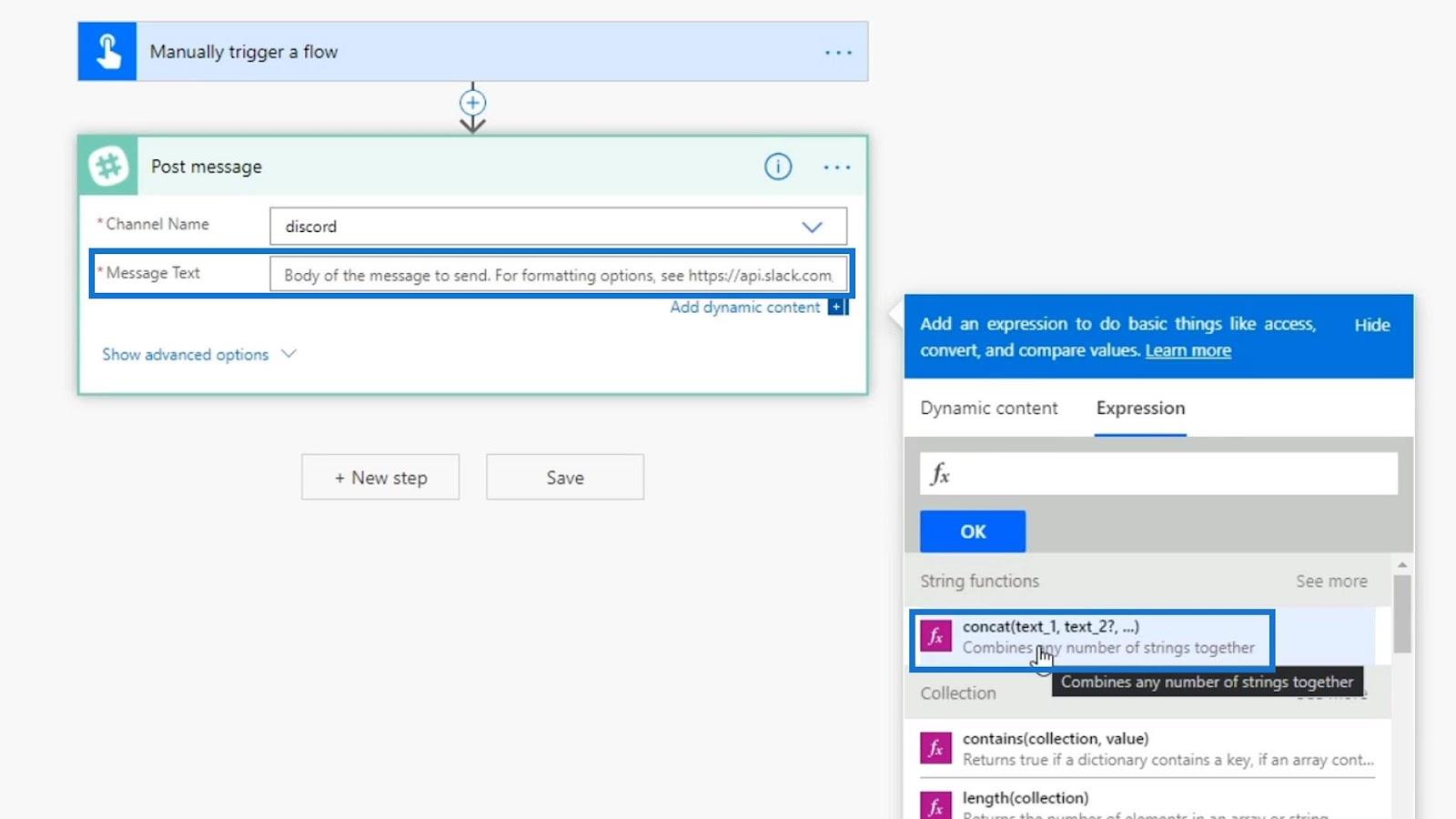This screenshot has height=819, width=1456.
Task: Click into the Message Text field
Action: (558, 275)
